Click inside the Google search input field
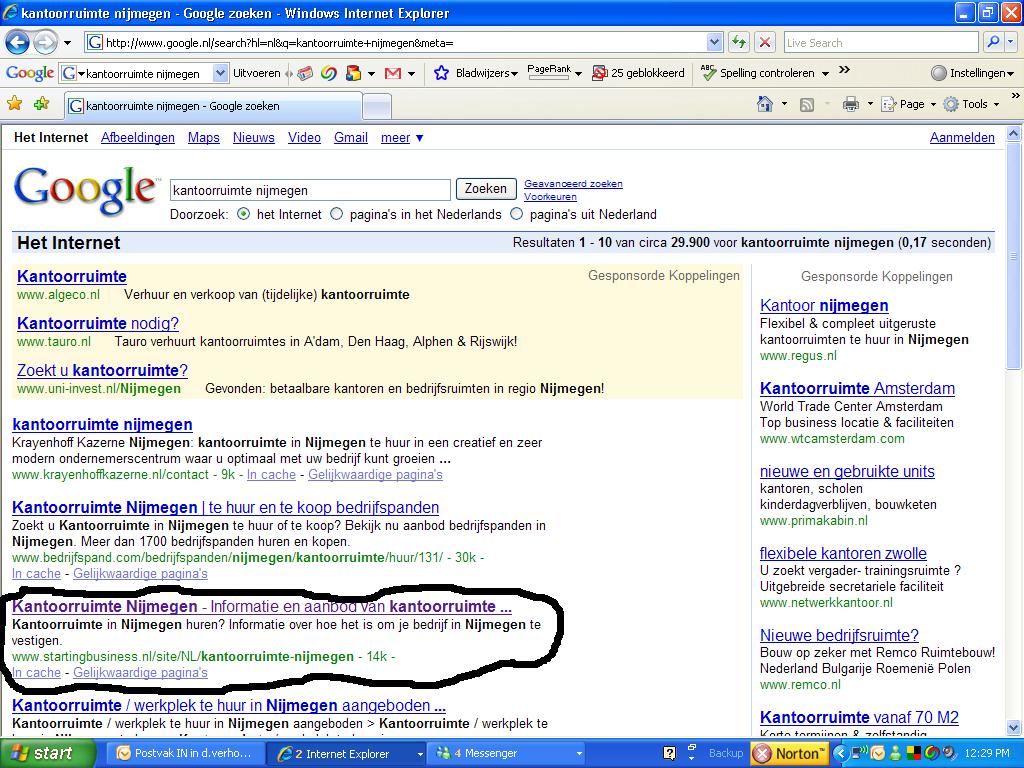Screen dimensions: 1024x768 pyautogui.click(x=310, y=190)
